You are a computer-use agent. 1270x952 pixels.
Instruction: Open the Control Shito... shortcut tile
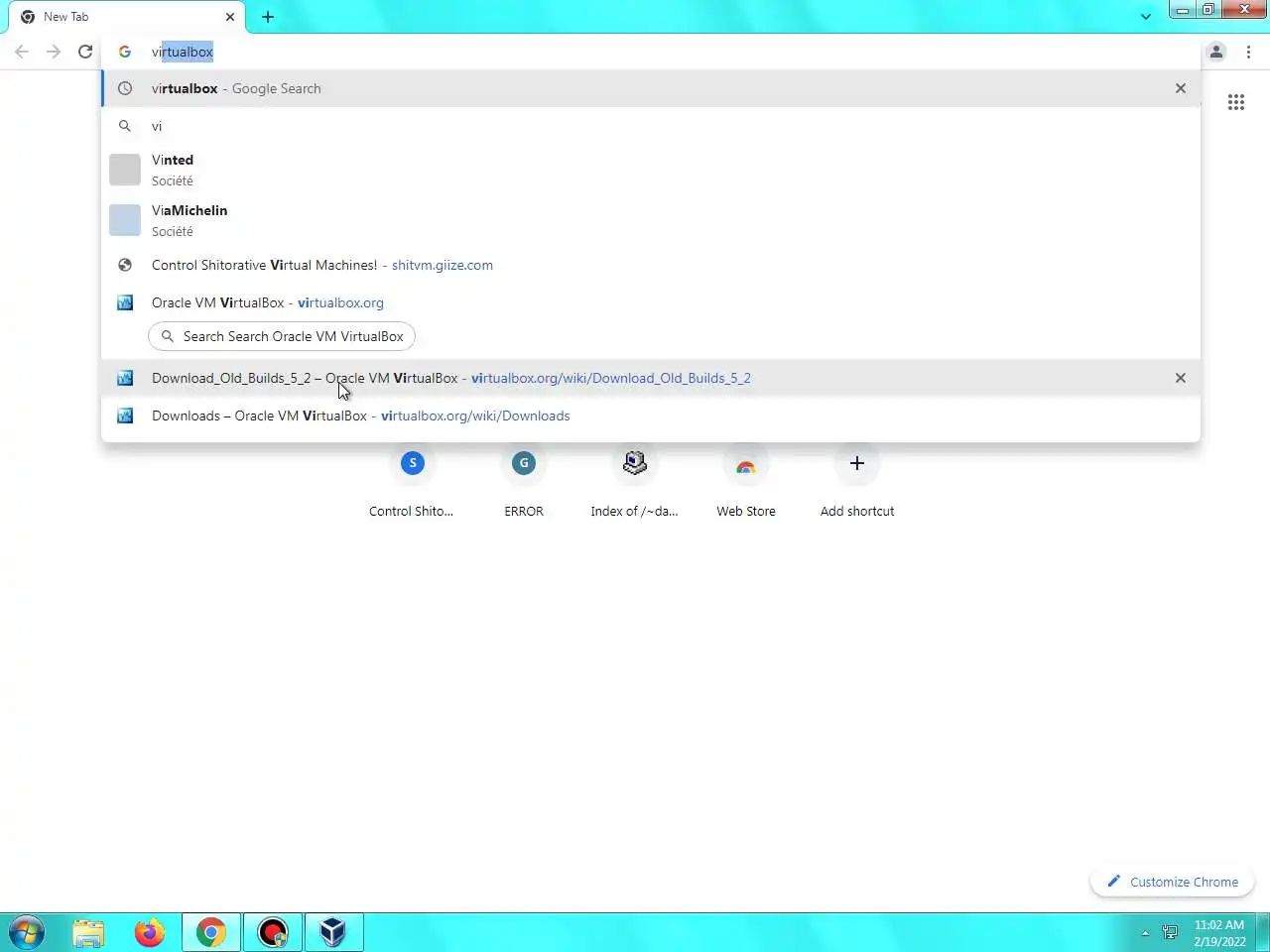412,479
